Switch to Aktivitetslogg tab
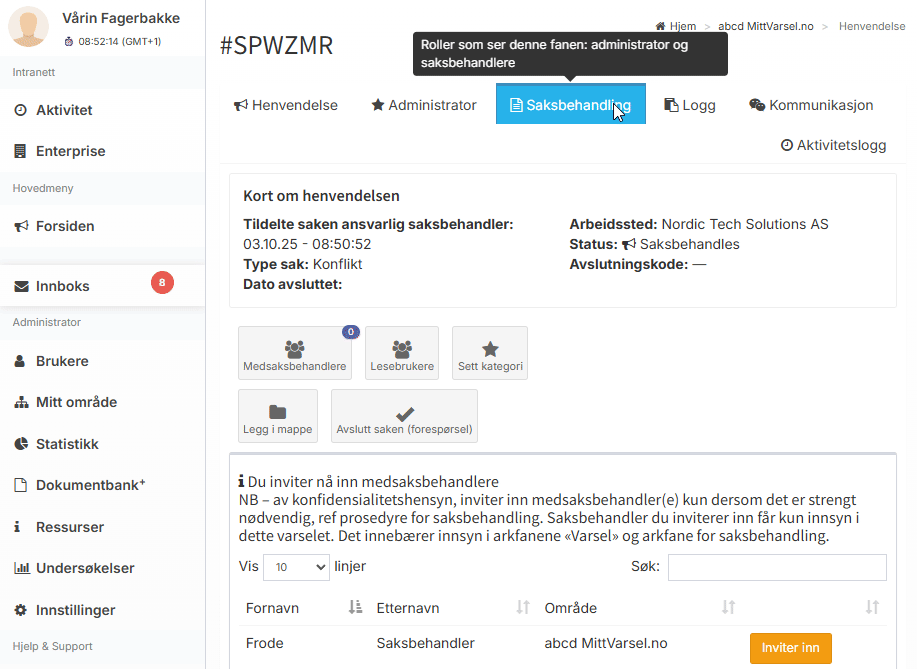The image size is (917, 669). tap(833, 145)
